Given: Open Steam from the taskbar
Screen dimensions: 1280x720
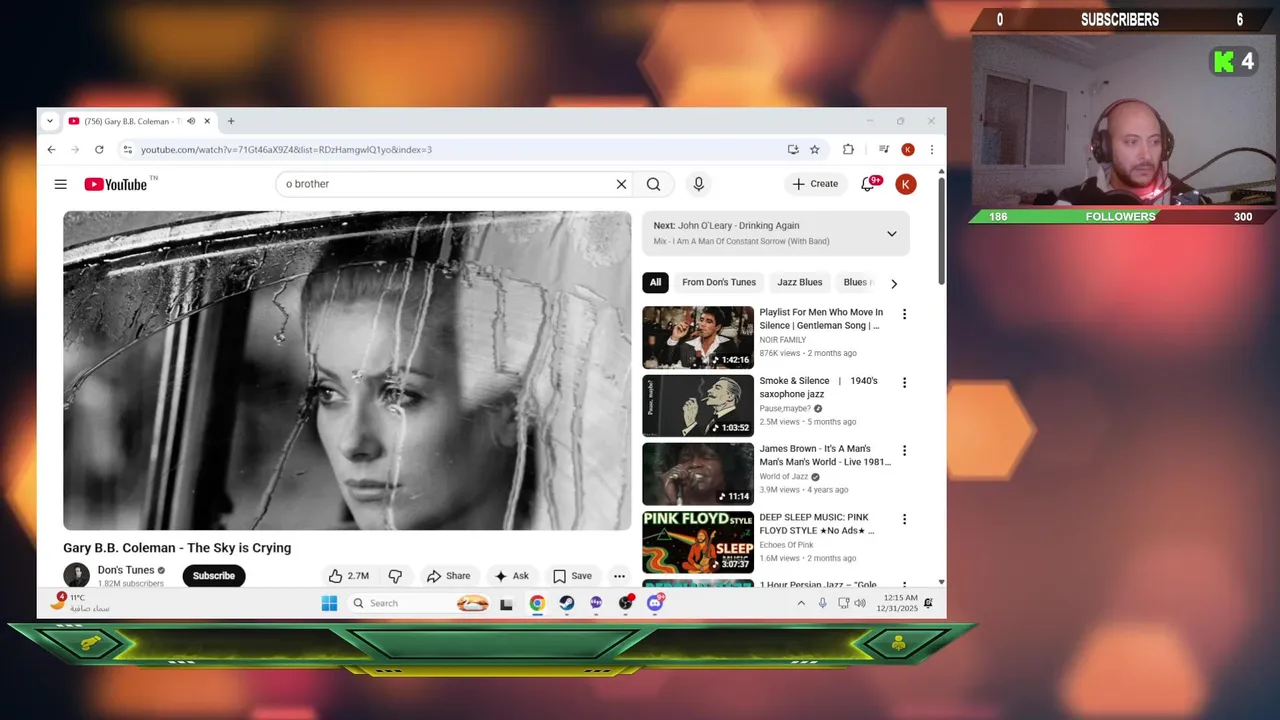Looking at the screenshot, I should 566,603.
